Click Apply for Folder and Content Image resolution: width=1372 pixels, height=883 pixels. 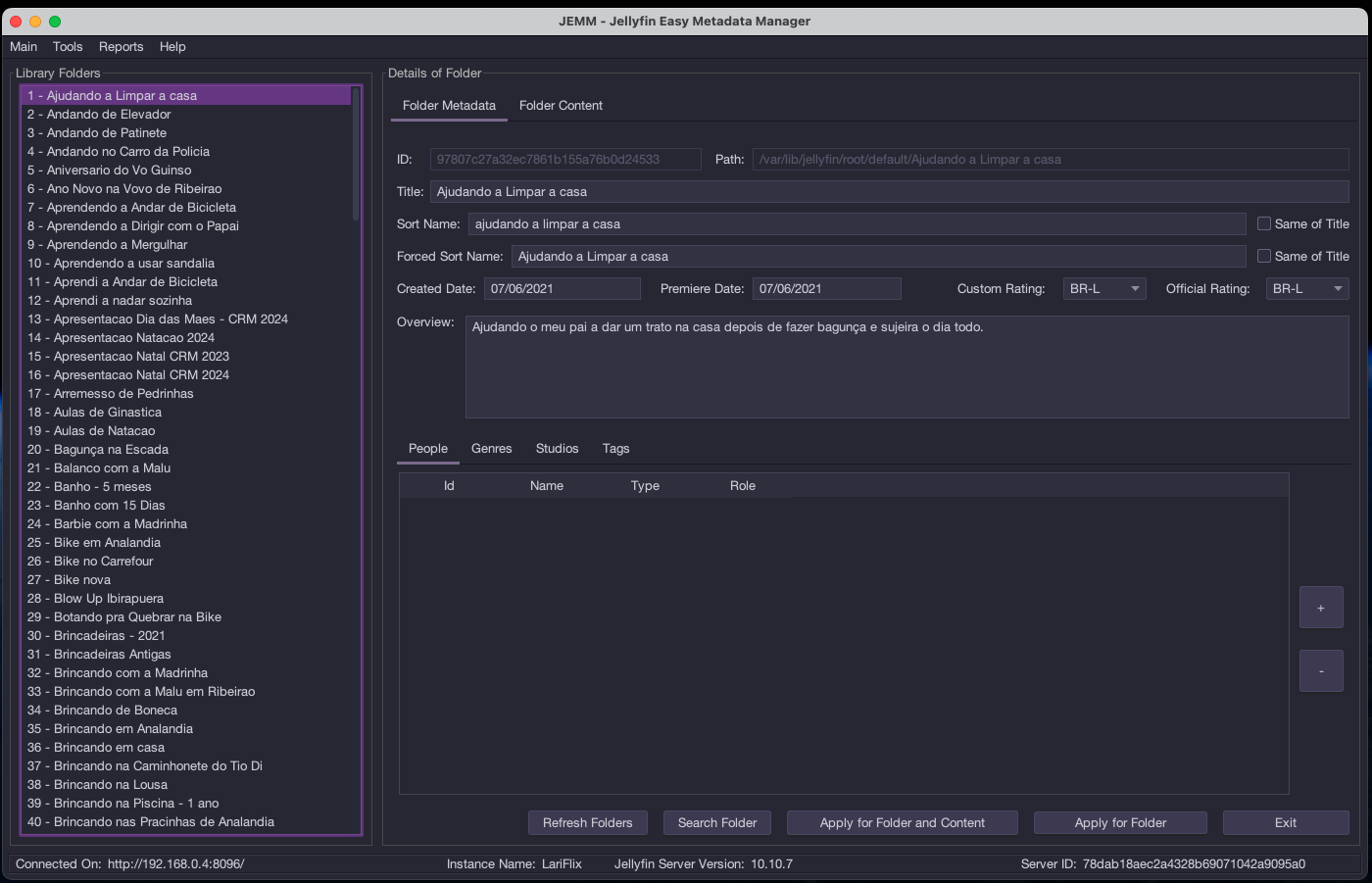902,823
